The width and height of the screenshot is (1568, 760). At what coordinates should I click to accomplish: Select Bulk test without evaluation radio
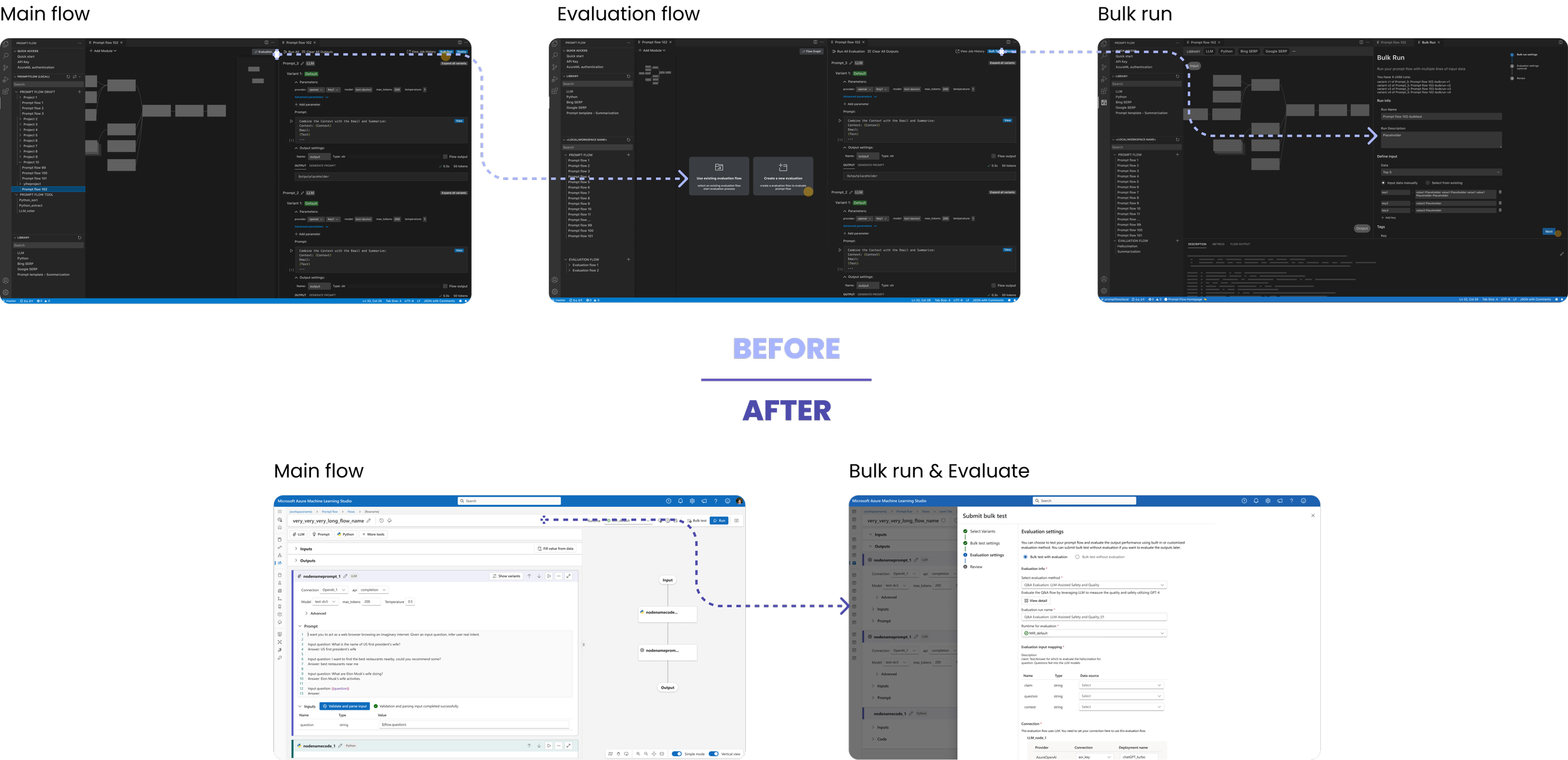(x=1078, y=557)
